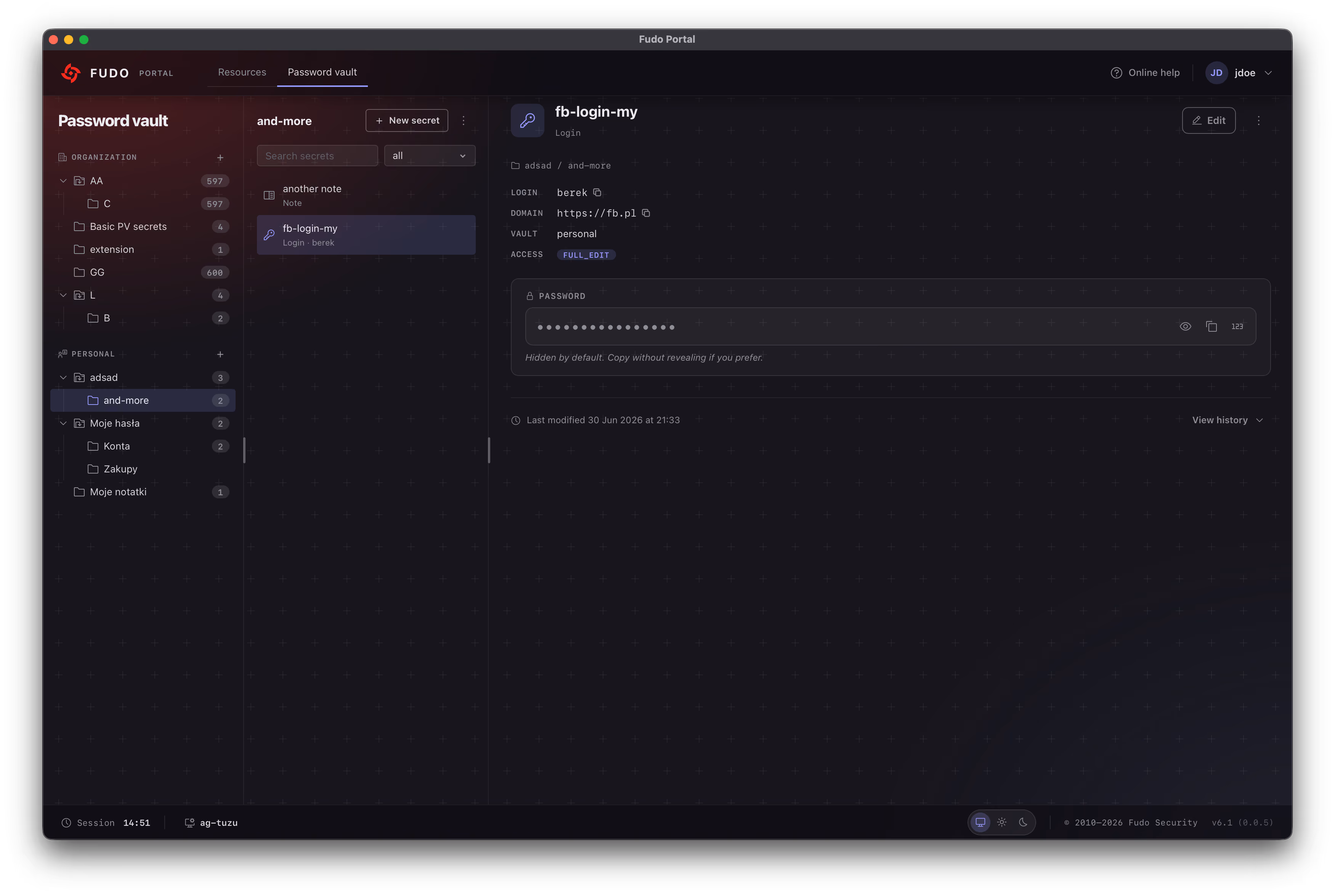The height and width of the screenshot is (896, 1335).
Task: Click the ag-tuzu host icon
Action: [189, 823]
